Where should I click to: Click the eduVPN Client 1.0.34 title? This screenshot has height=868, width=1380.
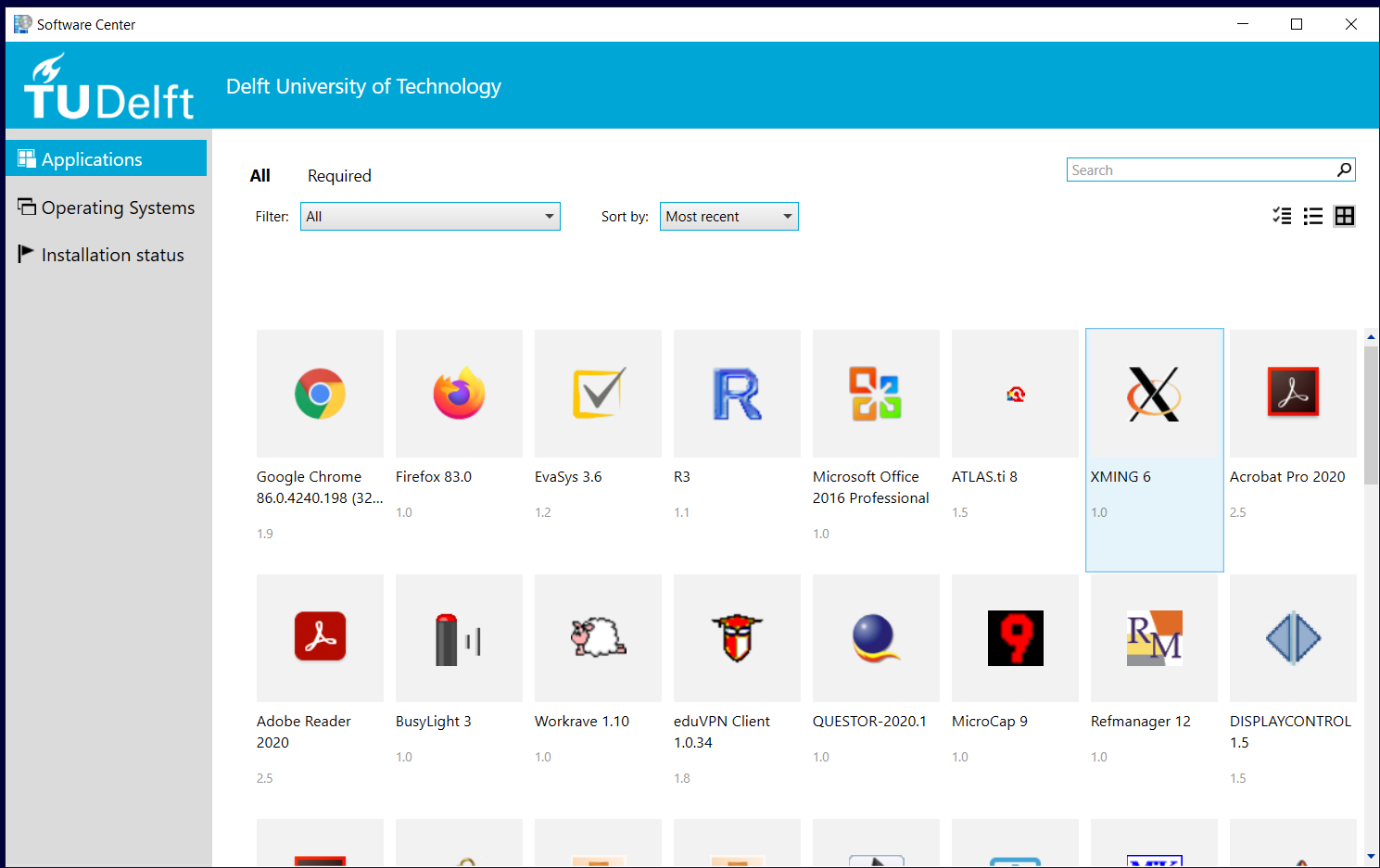(x=722, y=732)
